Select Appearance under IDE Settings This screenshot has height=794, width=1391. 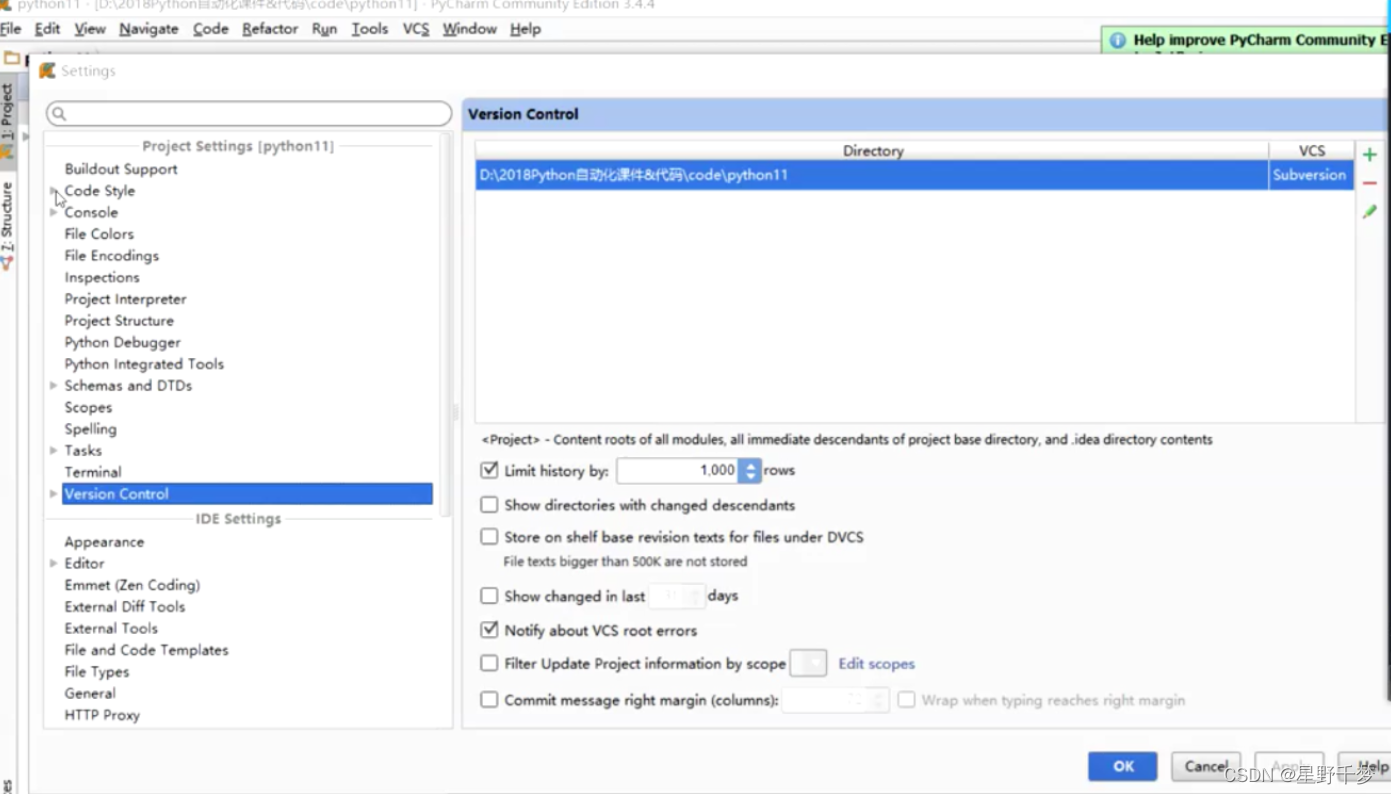click(x=104, y=542)
